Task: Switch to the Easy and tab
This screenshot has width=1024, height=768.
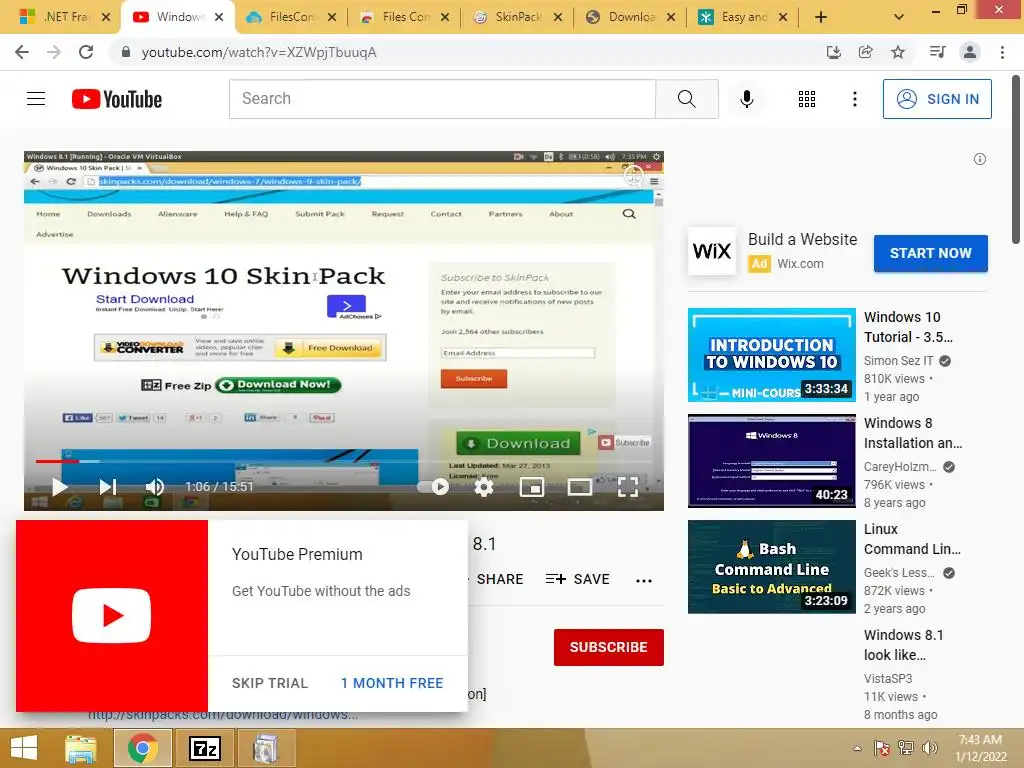Action: coord(744,17)
